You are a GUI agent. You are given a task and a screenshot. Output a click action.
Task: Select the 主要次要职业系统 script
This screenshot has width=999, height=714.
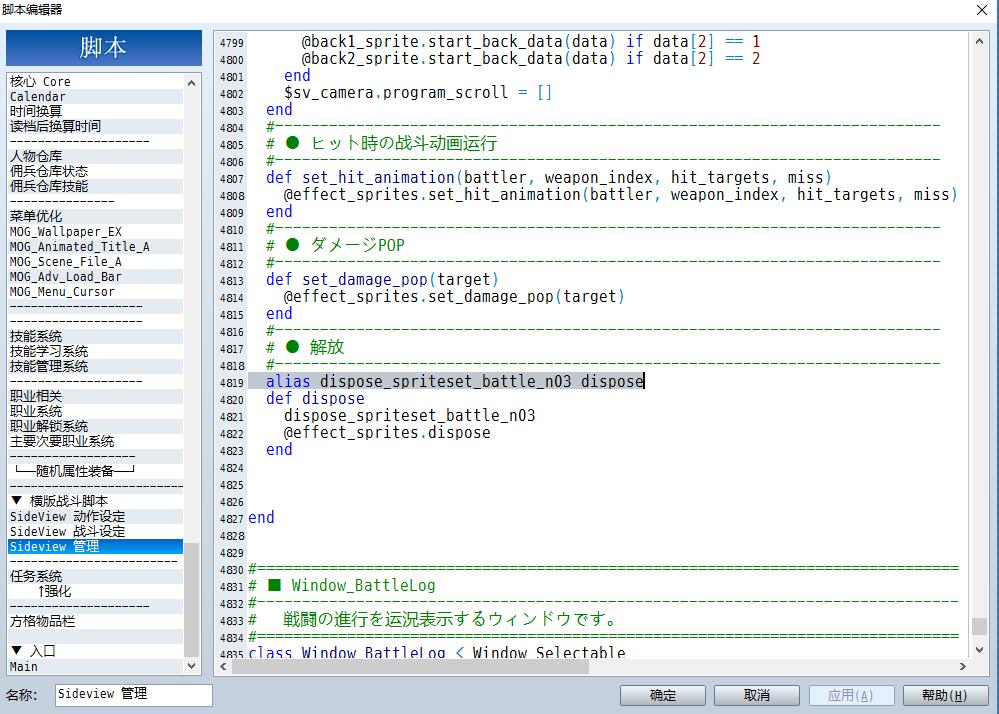tap(96, 441)
